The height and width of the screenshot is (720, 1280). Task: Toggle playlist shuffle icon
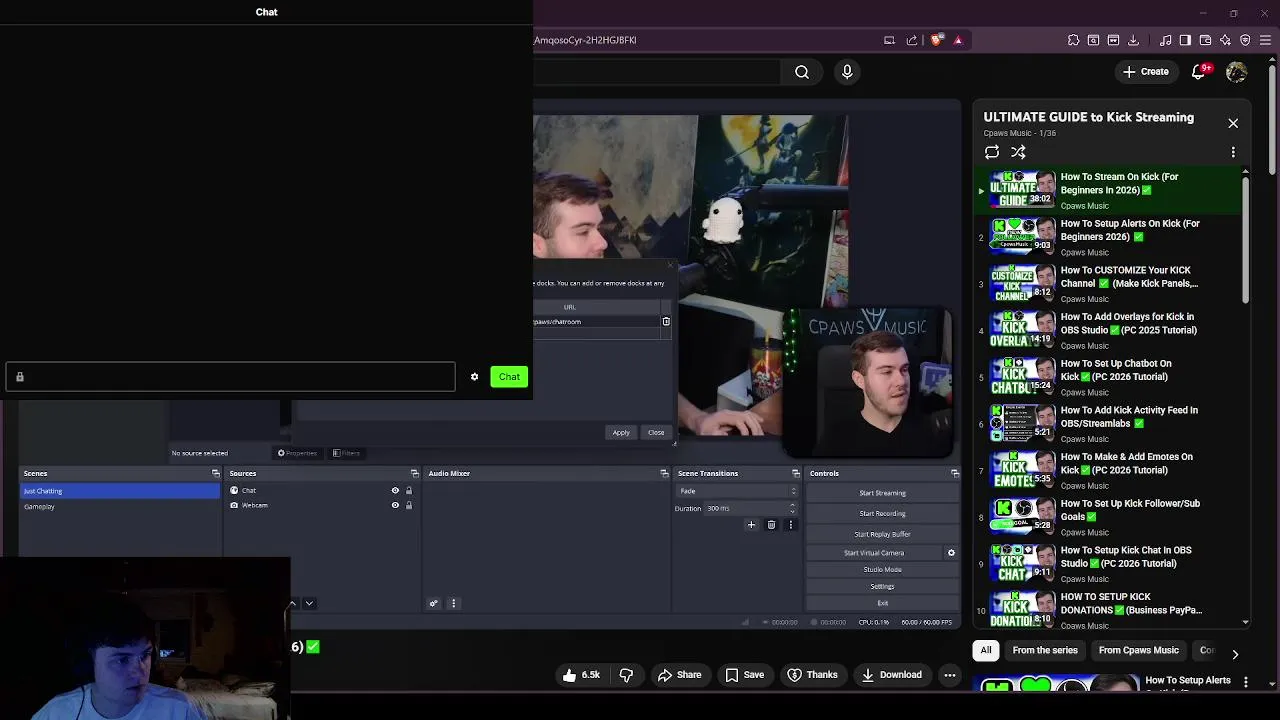pyautogui.click(x=1018, y=152)
